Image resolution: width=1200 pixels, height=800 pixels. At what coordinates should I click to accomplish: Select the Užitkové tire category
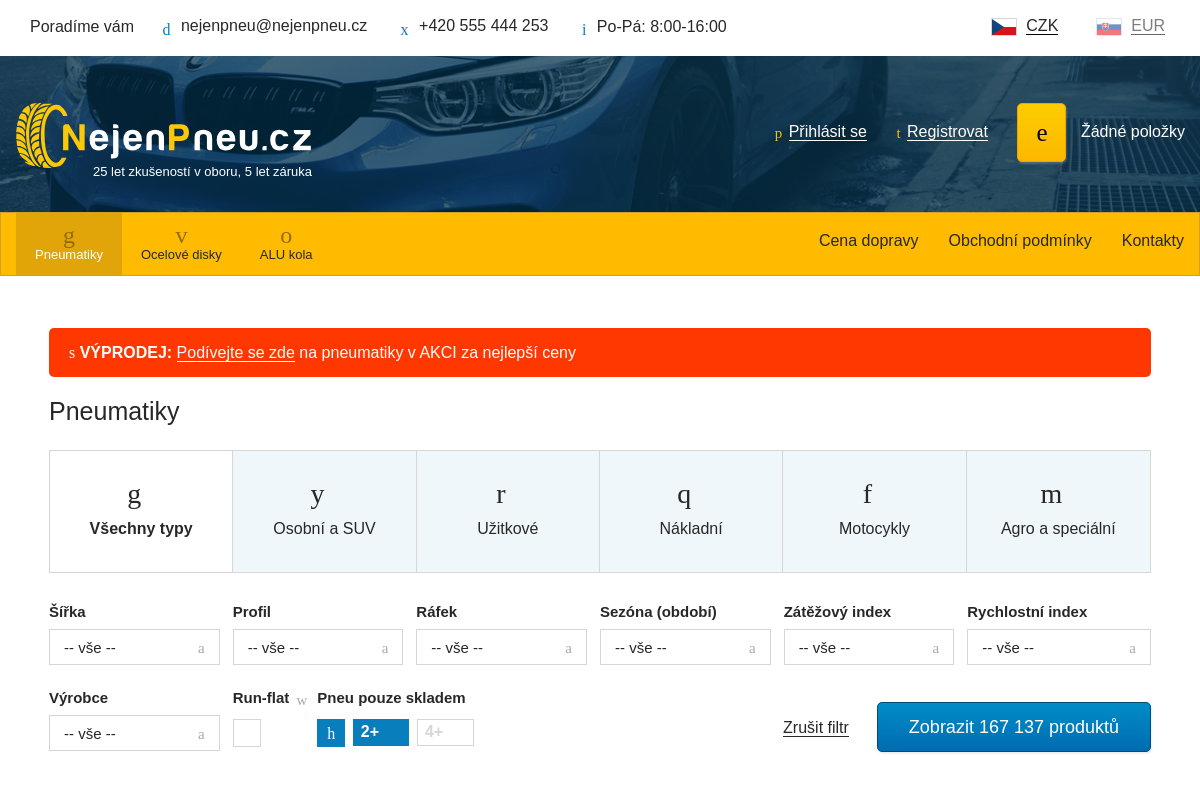click(507, 510)
